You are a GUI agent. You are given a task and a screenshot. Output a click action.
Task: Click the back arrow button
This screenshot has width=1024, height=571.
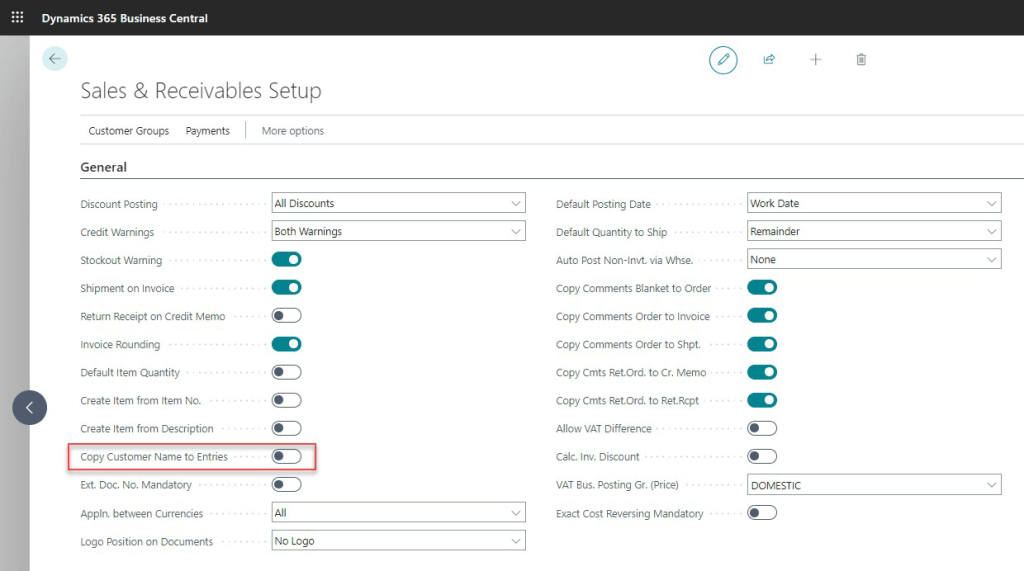[x=55, y=59]
